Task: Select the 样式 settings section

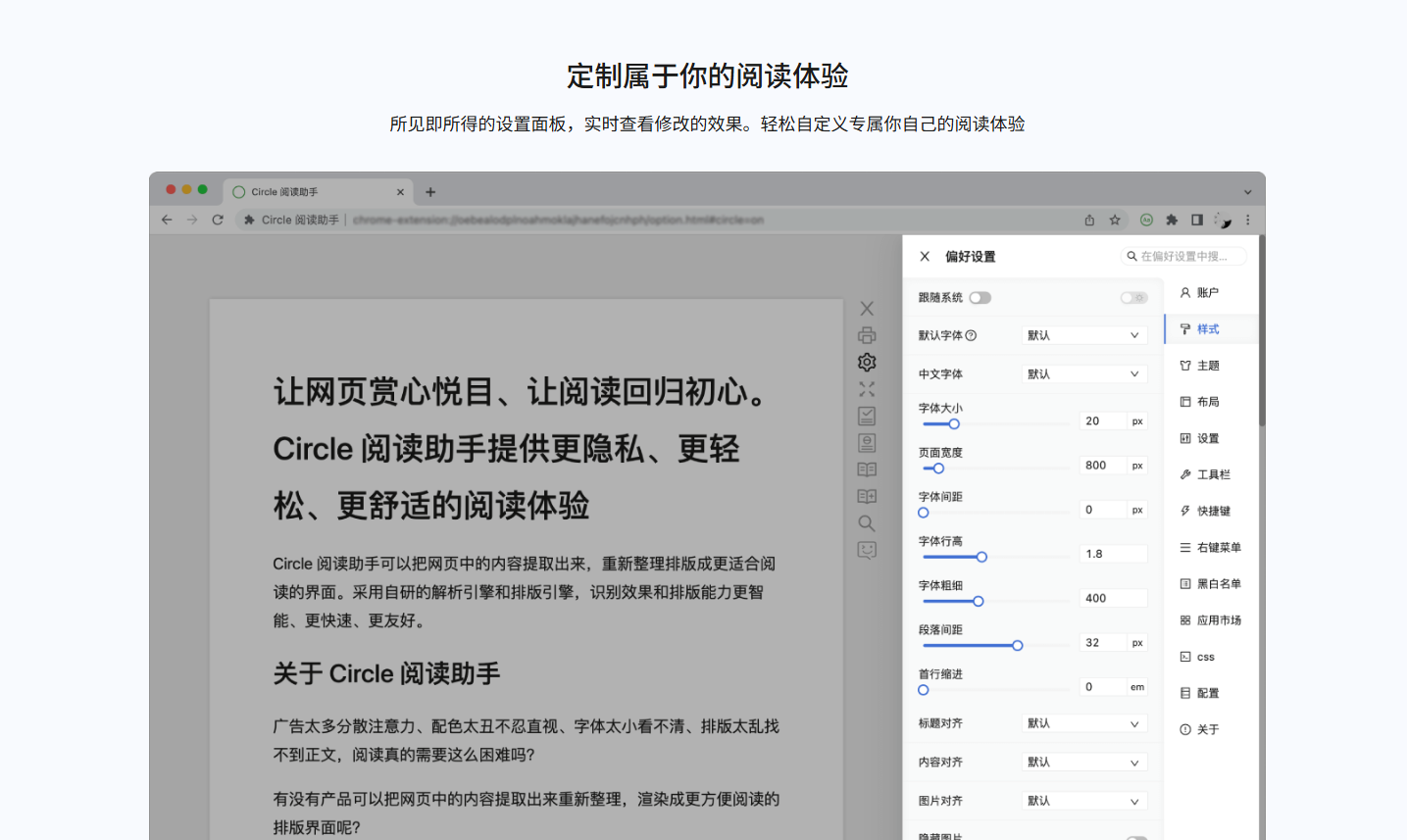Action: pos(1212,329)
